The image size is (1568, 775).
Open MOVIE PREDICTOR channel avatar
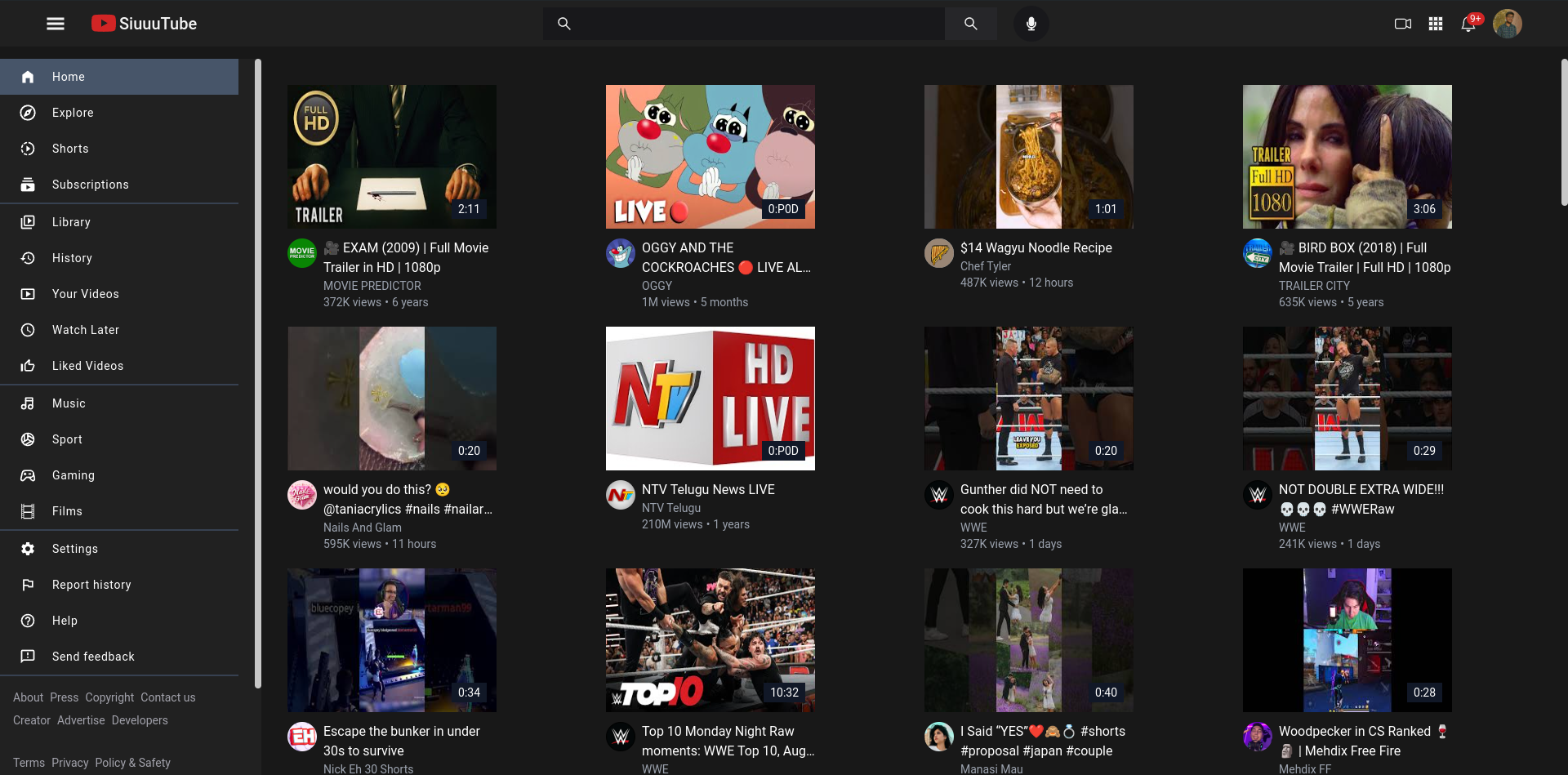[x=302, y=253]
